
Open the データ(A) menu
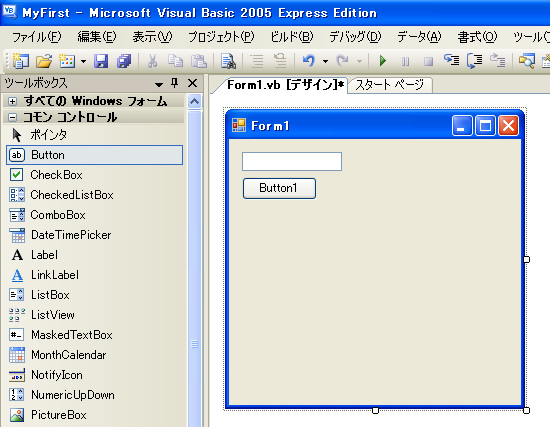[419, 37]
